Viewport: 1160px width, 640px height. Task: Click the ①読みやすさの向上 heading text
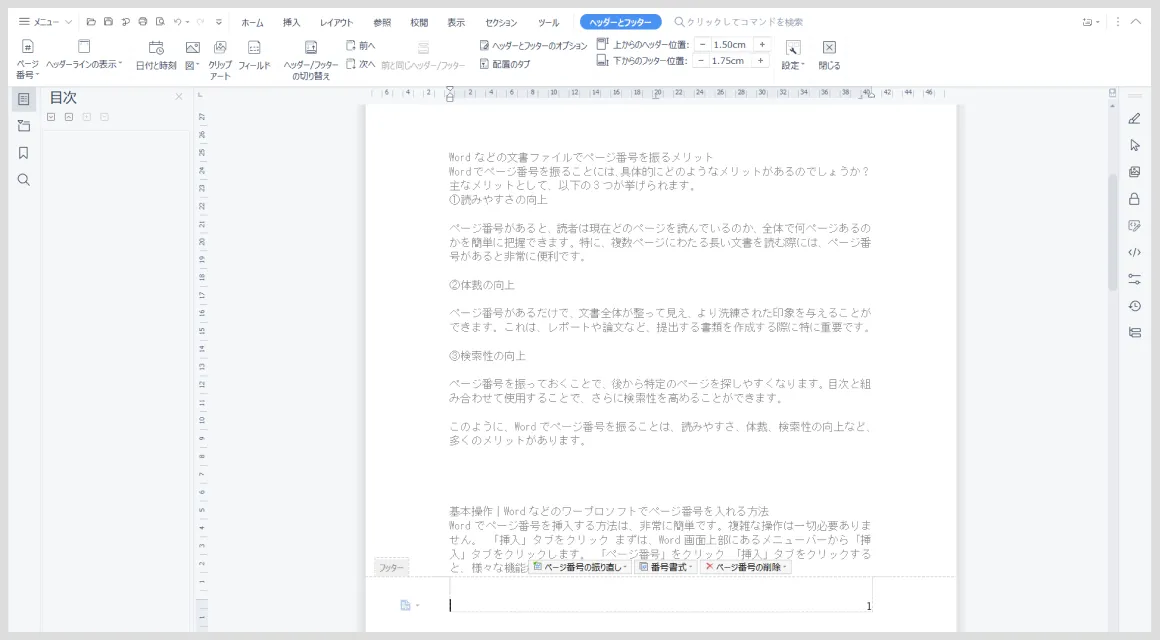[x=498, y=200]
